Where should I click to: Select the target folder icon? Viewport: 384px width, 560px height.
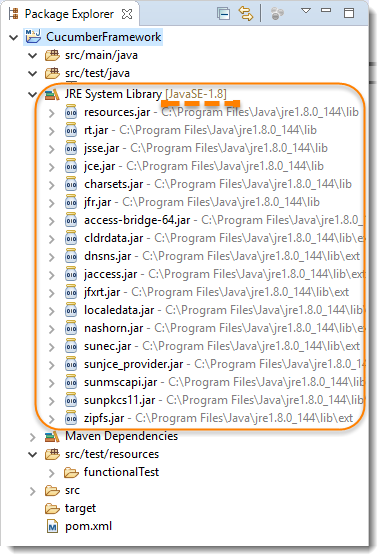(x=52, y=509)
